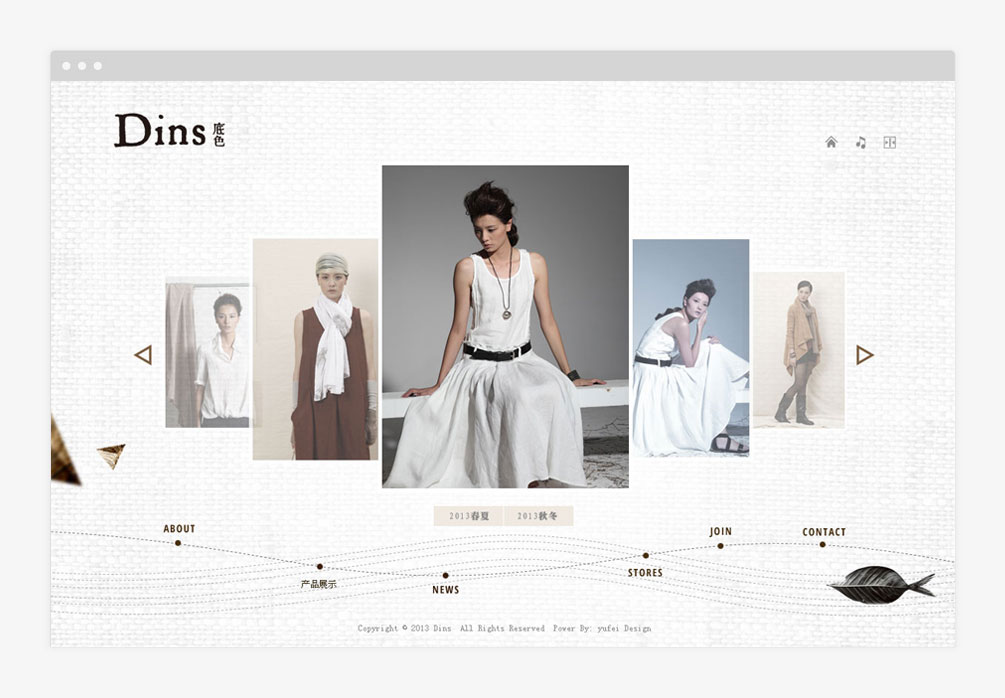Switch to the 2013秋冬 collection tab
Screen dimensions: 1005x698
tap(538, 516)
